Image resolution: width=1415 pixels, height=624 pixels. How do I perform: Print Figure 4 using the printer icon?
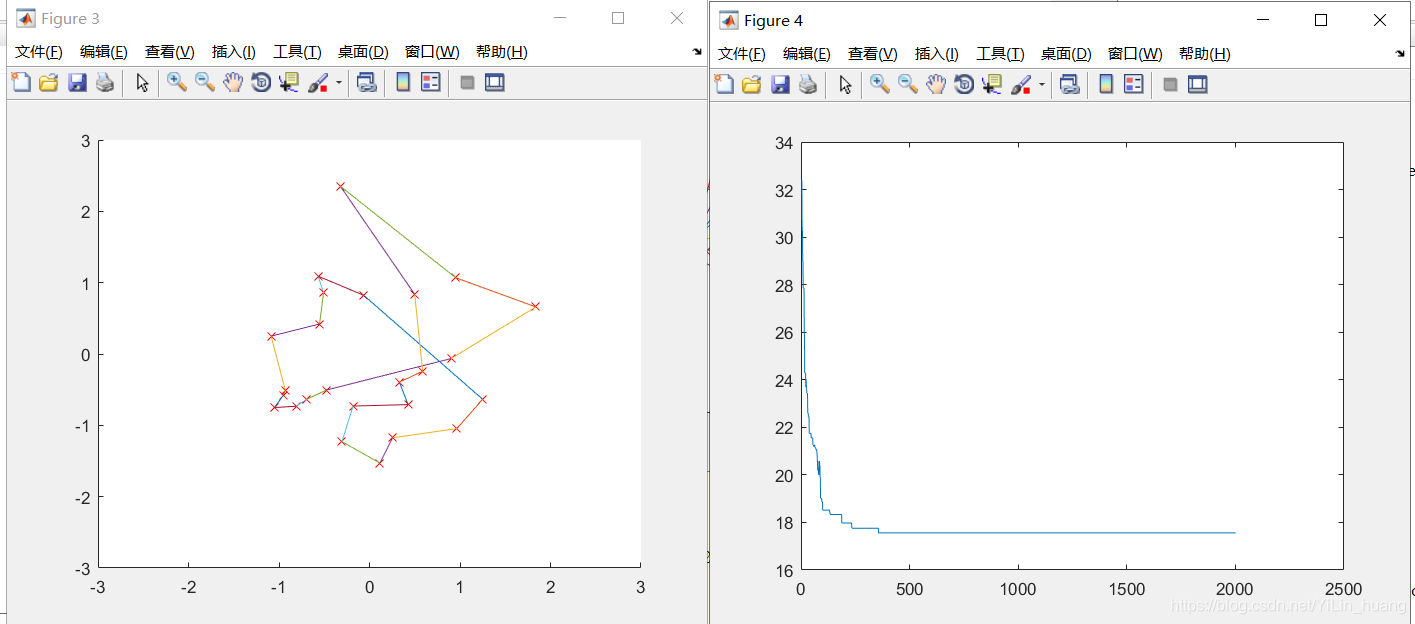click(x=808, y=85)
